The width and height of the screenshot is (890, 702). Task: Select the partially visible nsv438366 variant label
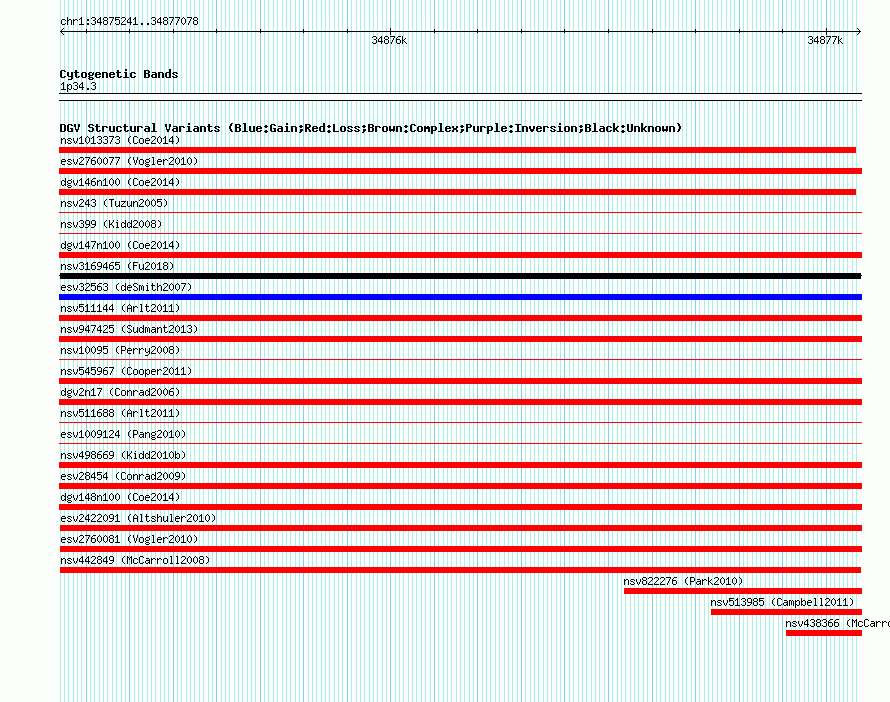(837, 623)
